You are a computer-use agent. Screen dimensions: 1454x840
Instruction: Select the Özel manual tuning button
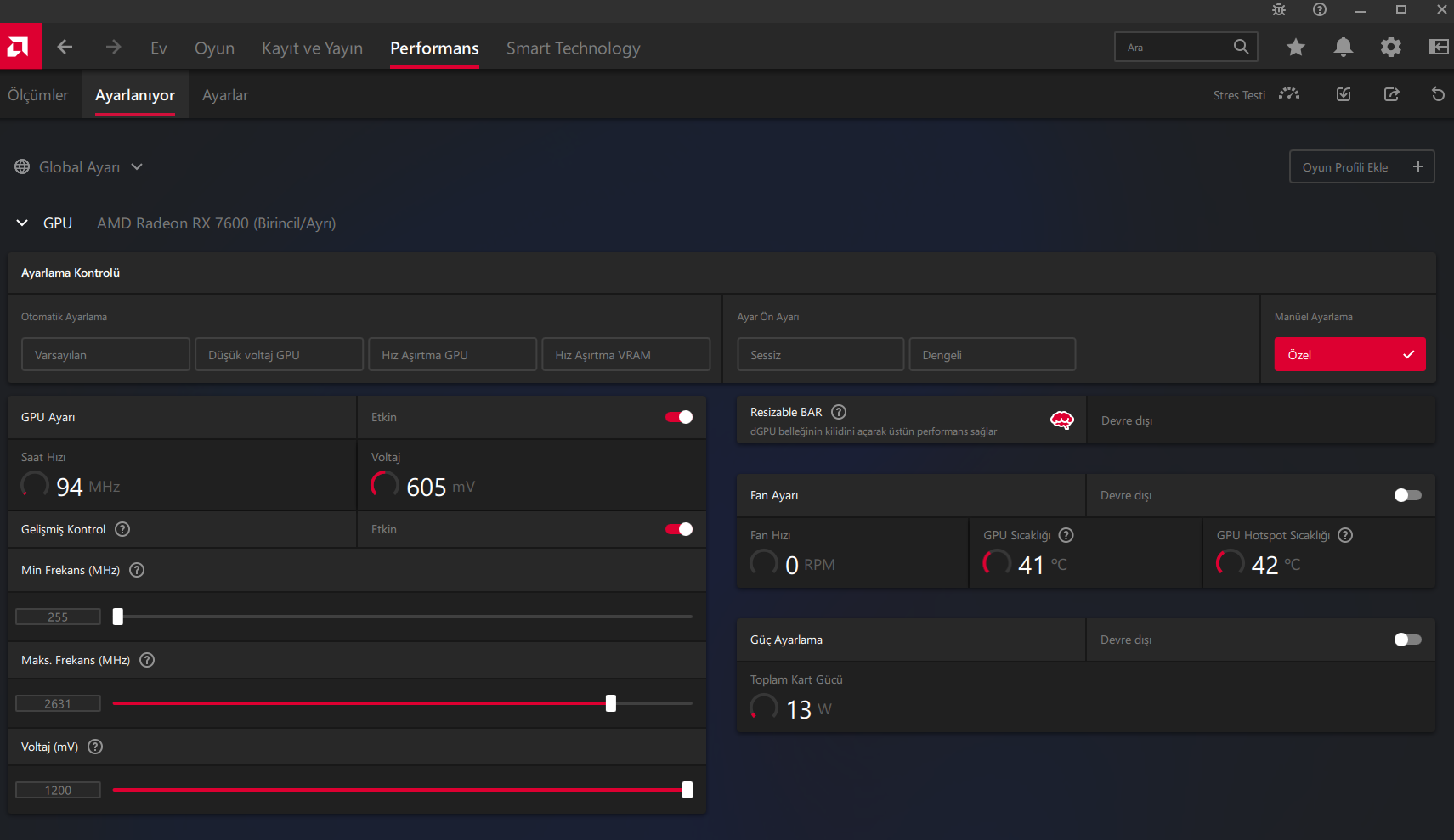tap(1349, 354)
